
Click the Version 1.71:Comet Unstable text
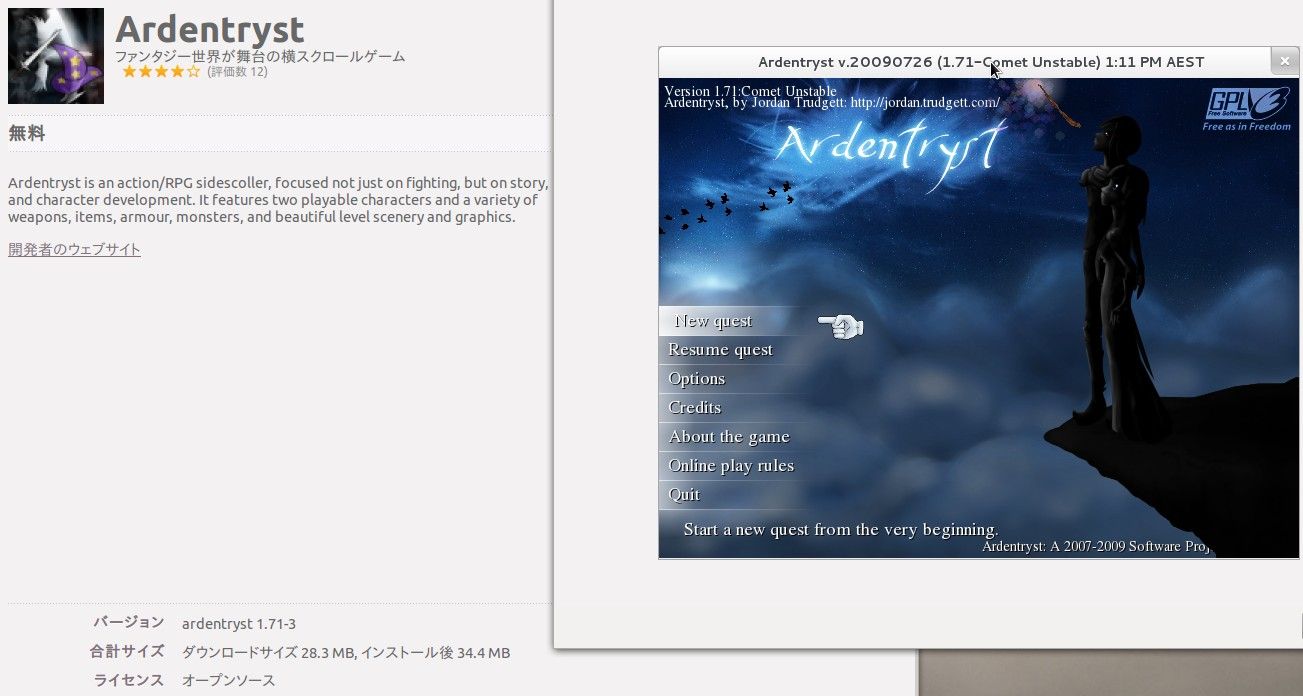click(x=751, y=91)
